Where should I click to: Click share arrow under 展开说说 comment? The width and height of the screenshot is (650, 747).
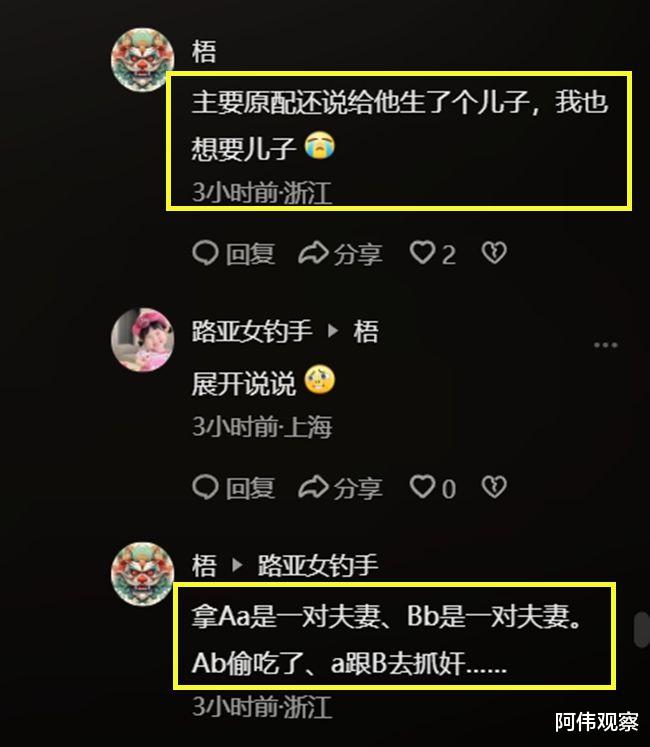[x=313, y=487]
